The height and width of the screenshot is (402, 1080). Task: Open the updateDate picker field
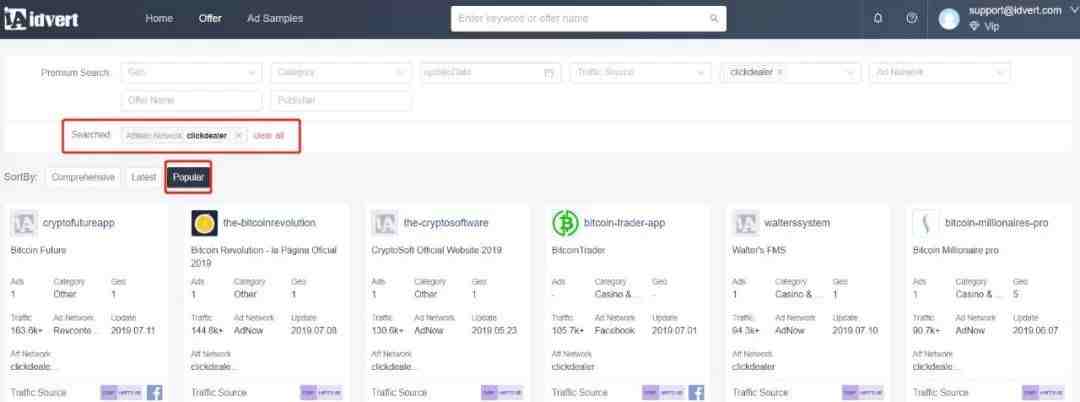click(x=490, y=72)
